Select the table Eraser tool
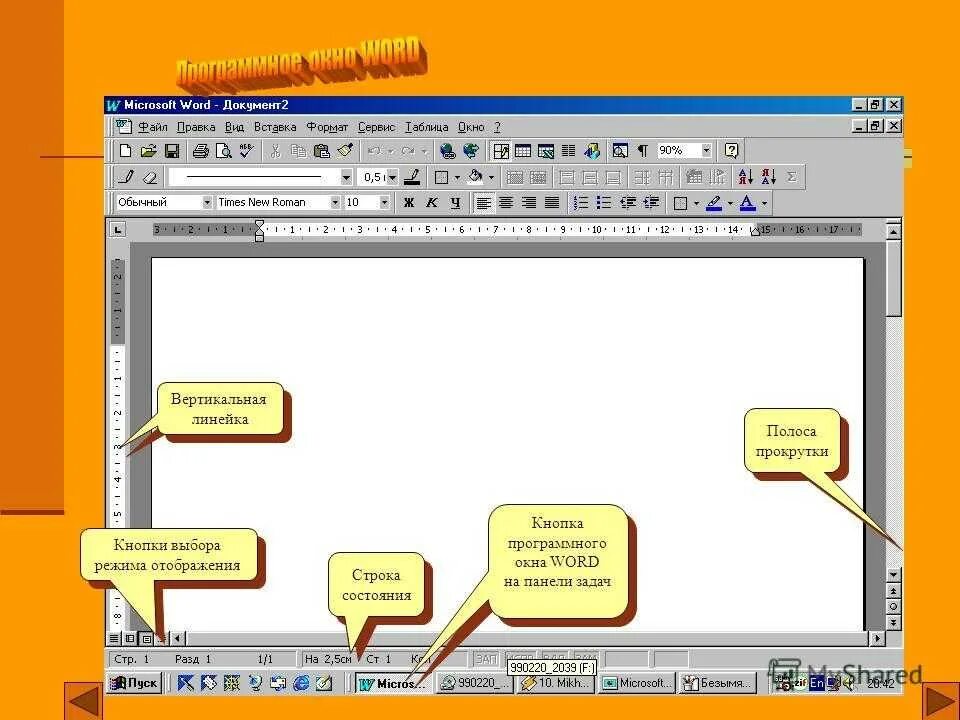 [150, 177]
